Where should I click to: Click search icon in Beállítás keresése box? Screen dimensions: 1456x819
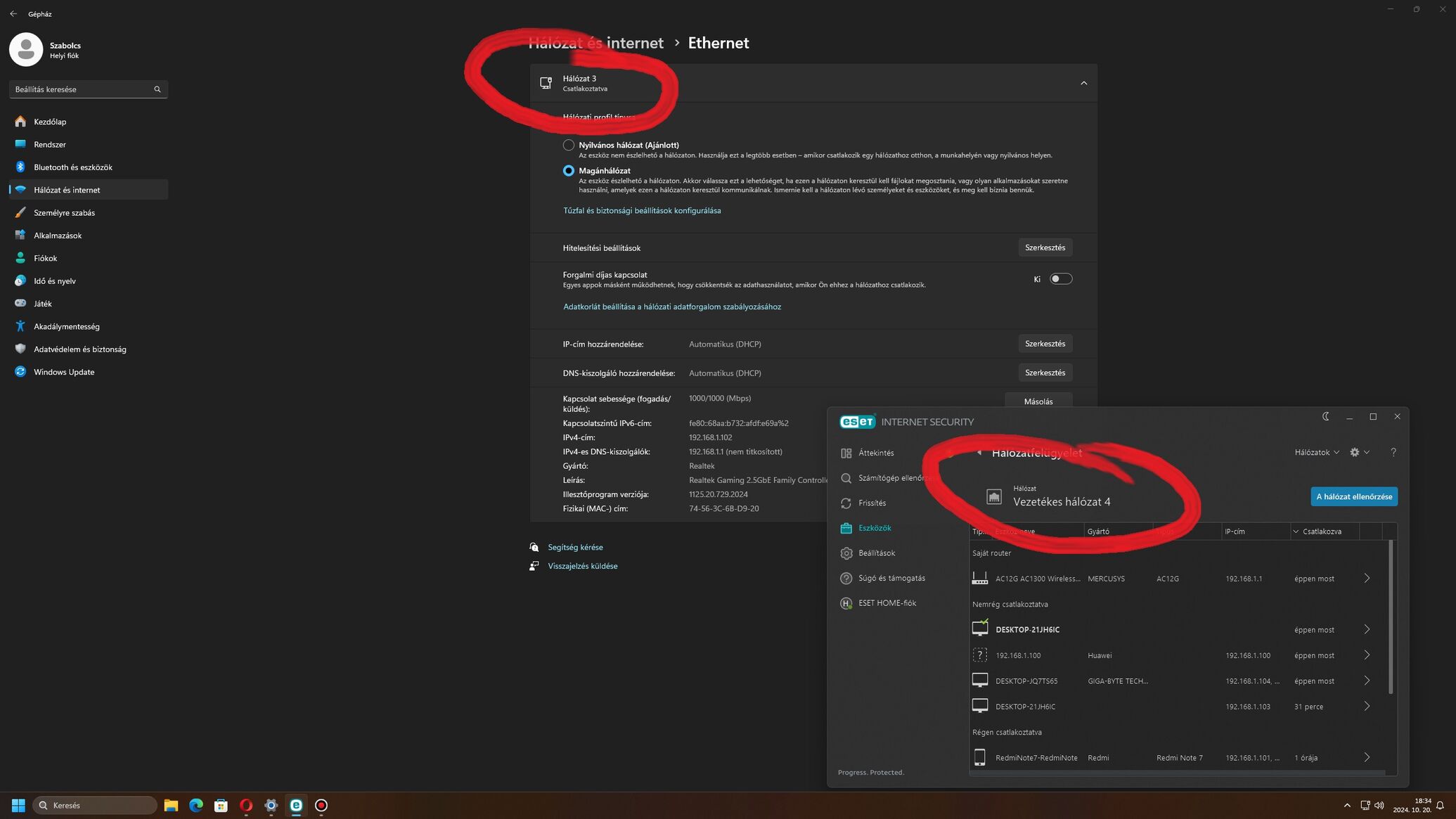click(157, 89)
